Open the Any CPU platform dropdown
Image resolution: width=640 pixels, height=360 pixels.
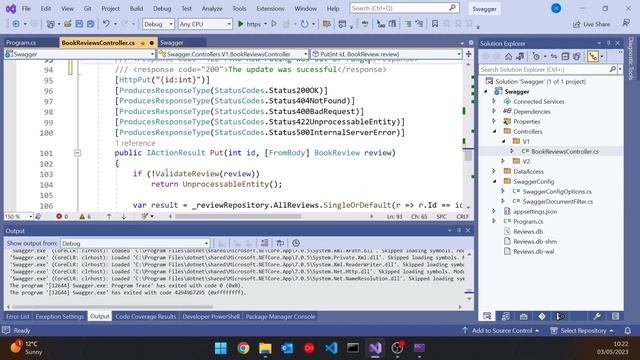pos(205,24)
